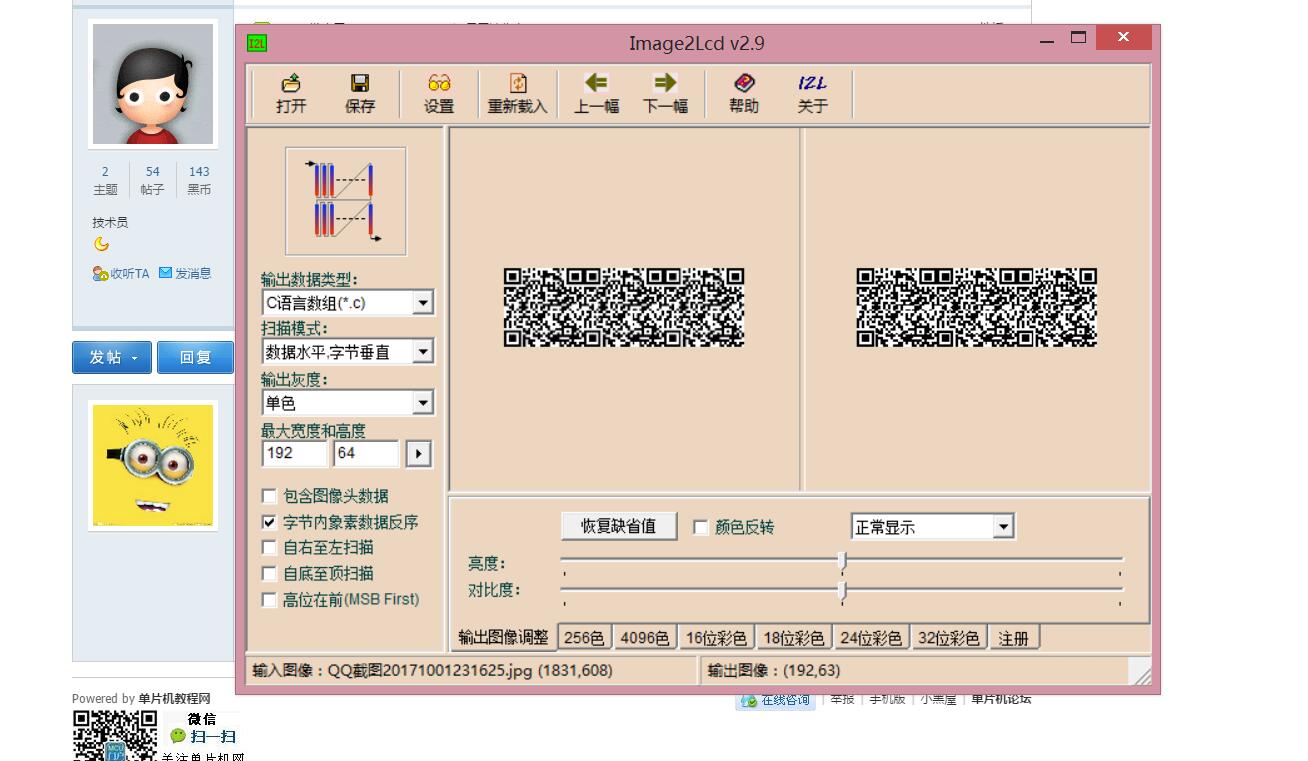Enable 高位在前(MSB First) checkbox
1308x761 pixels.
tap(269, 600)
